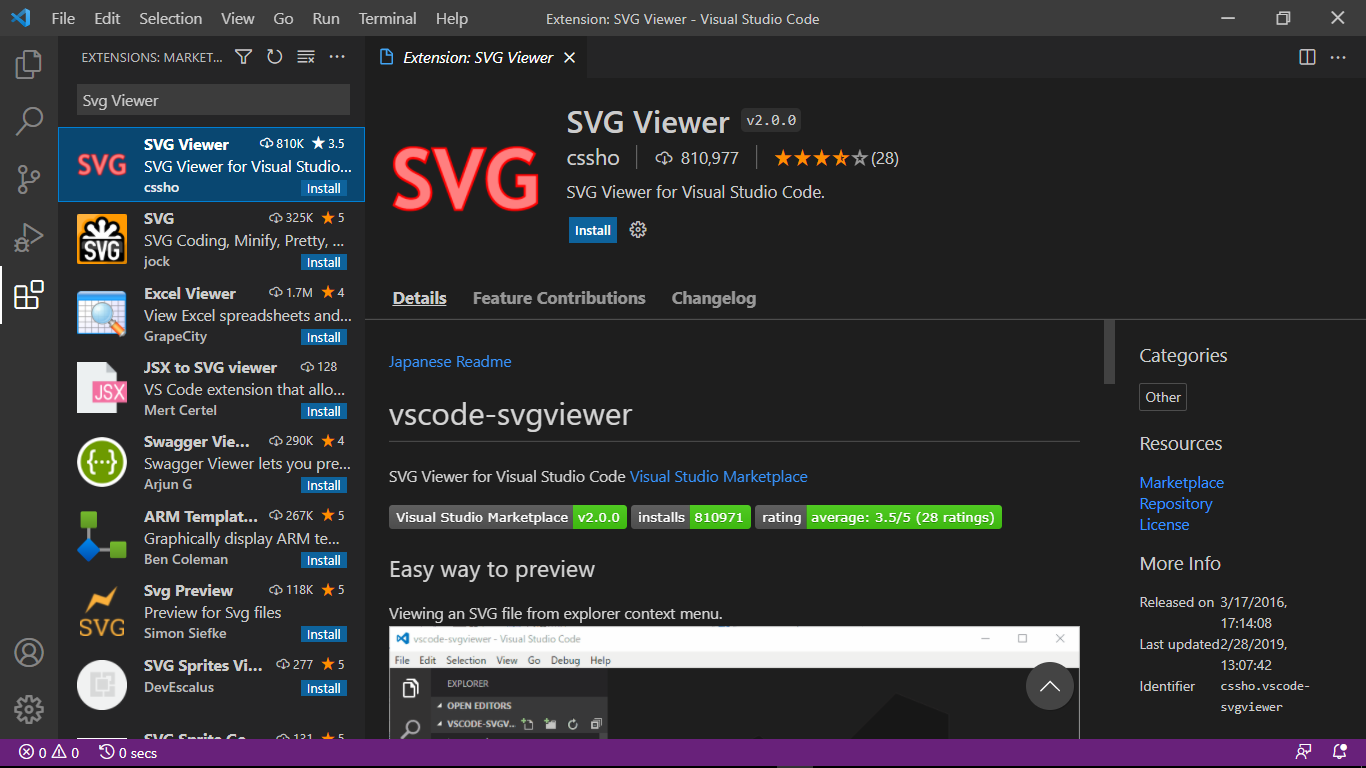Image resolution: width=1366 pixels, height=768 pixels.
Task: Open notifications bell in status bar
Action: (x=1340, y=752)
